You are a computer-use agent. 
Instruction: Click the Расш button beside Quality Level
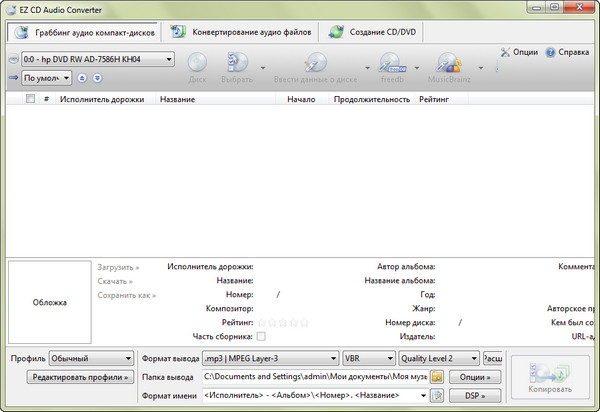[493, 358]
